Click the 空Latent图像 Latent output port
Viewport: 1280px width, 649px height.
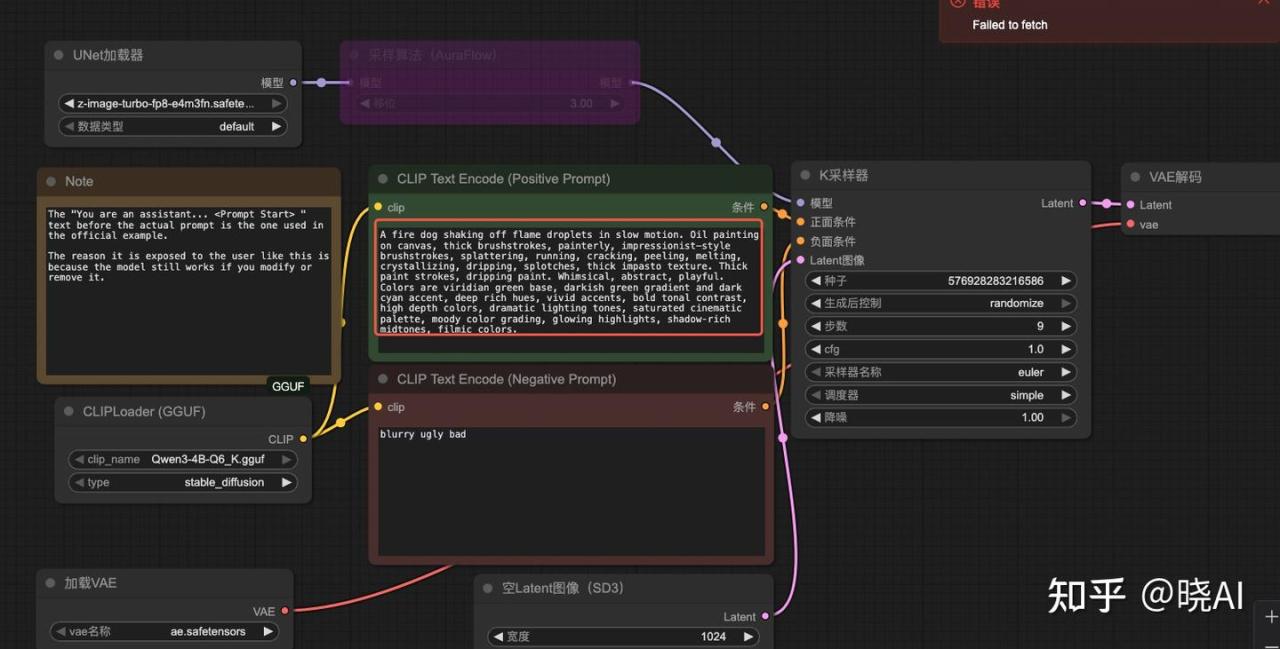click(765, 616)
